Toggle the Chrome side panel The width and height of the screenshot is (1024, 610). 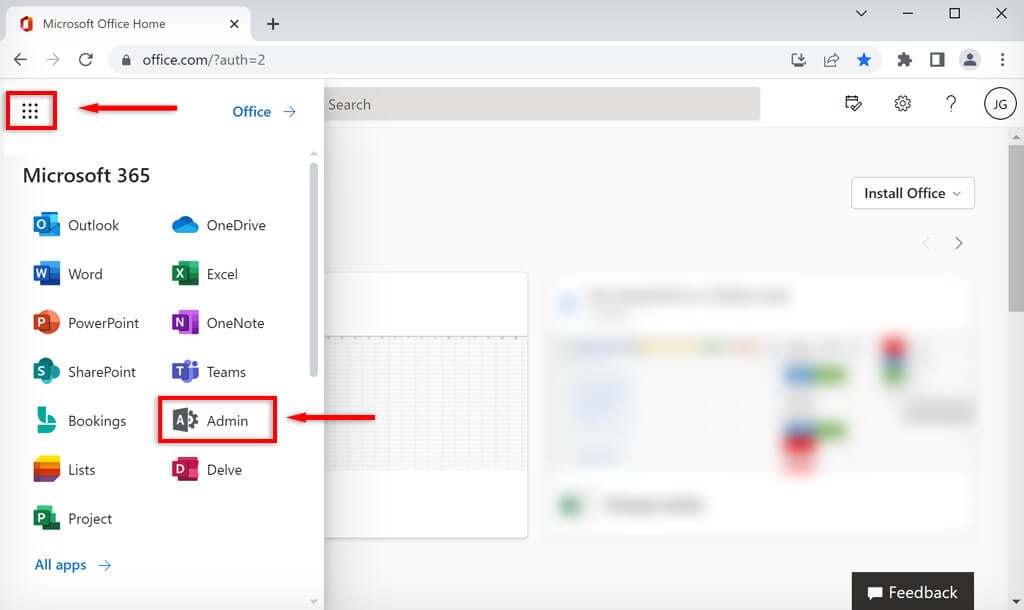pyautogui.click(x=937, y=60)
